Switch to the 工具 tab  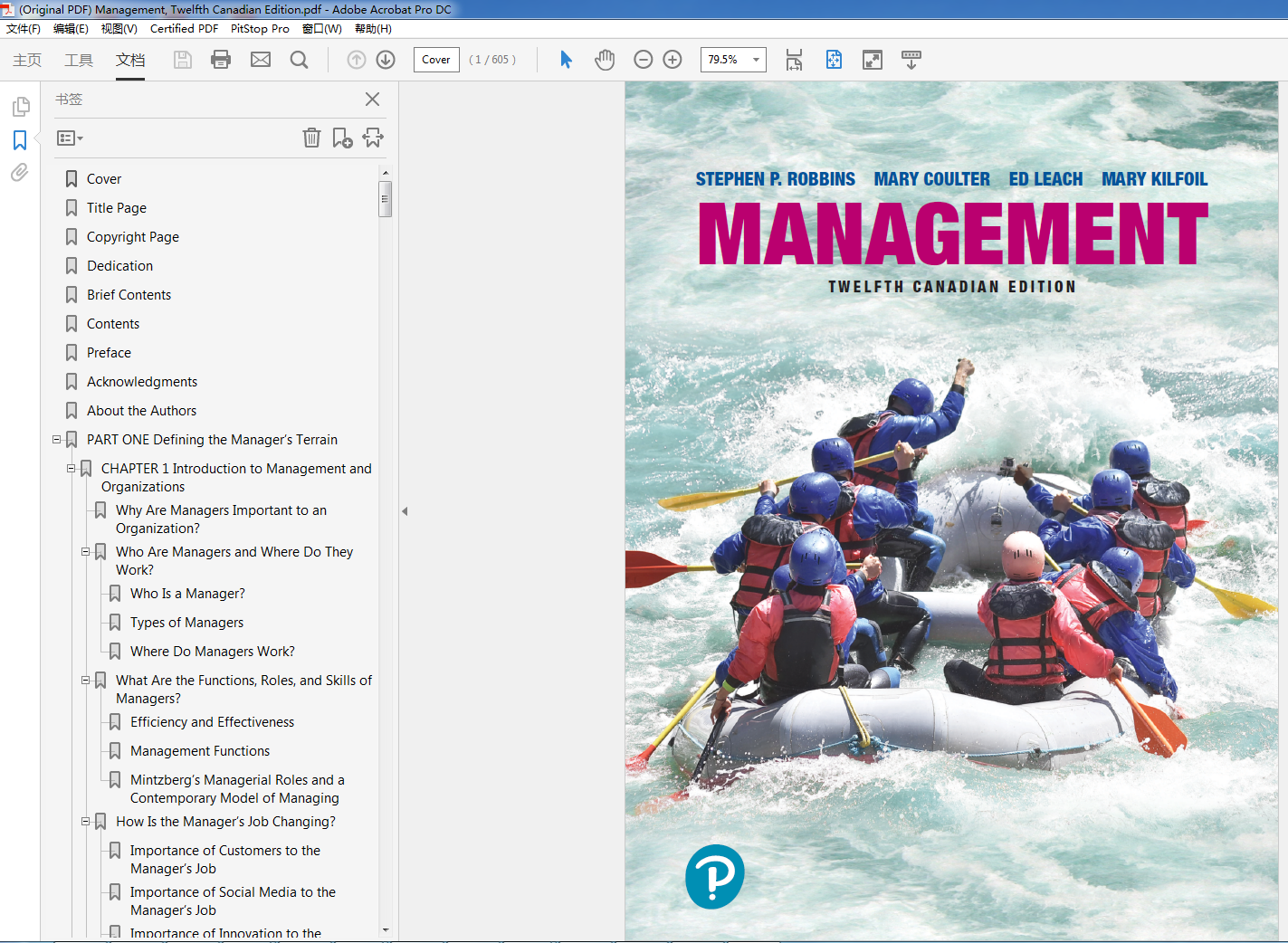79,60
